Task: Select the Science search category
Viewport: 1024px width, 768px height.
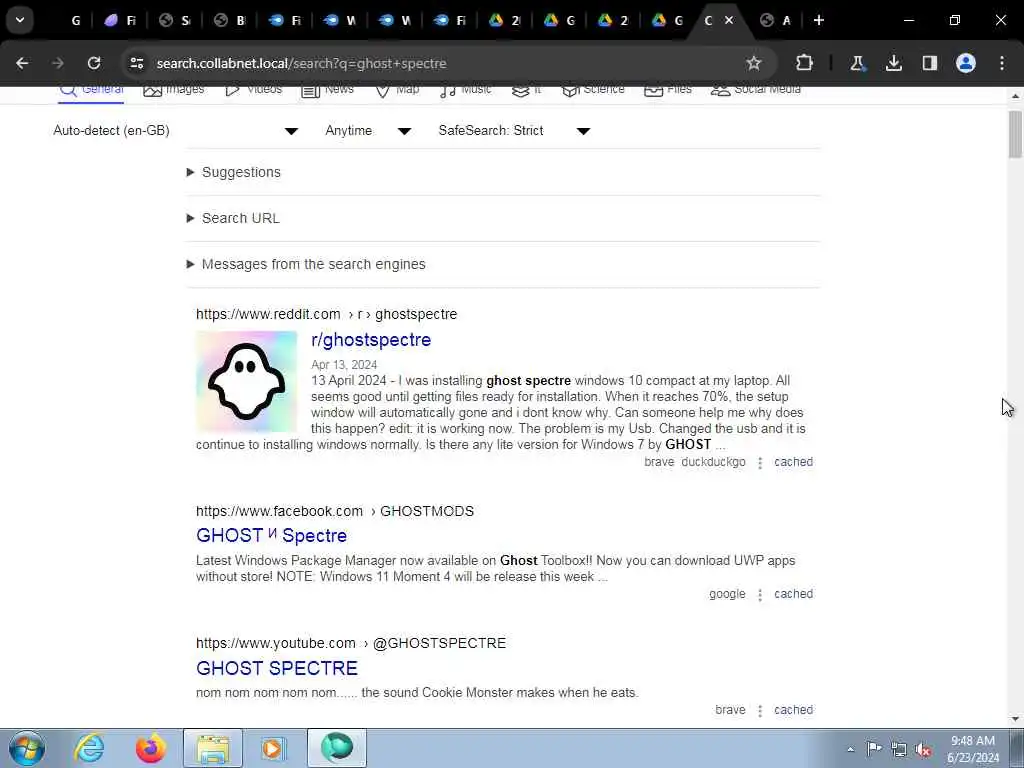Action: (x=593, y=89)
